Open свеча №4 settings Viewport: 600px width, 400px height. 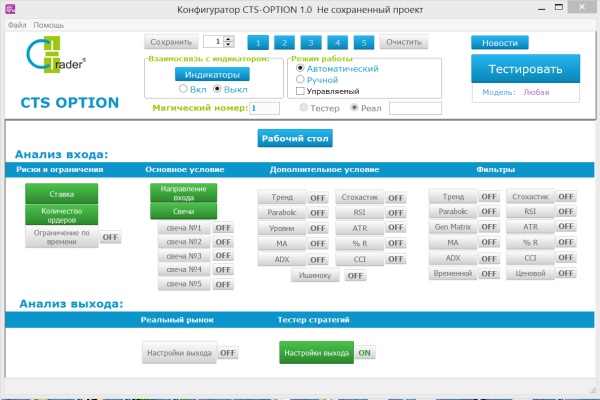pos(184,269)
